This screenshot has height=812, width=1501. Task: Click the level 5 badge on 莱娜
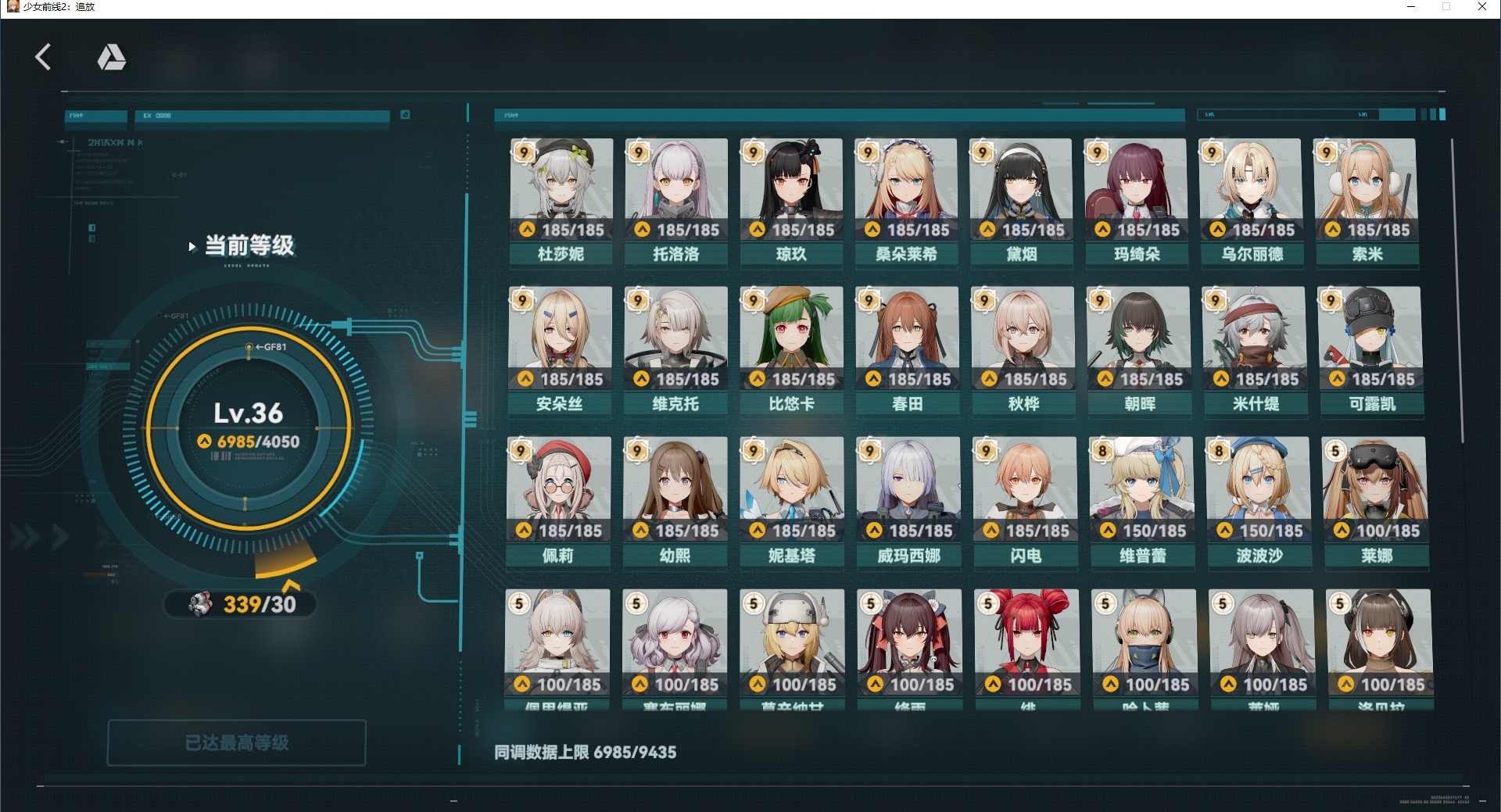pyautogui.click(x=1335, y=450)
